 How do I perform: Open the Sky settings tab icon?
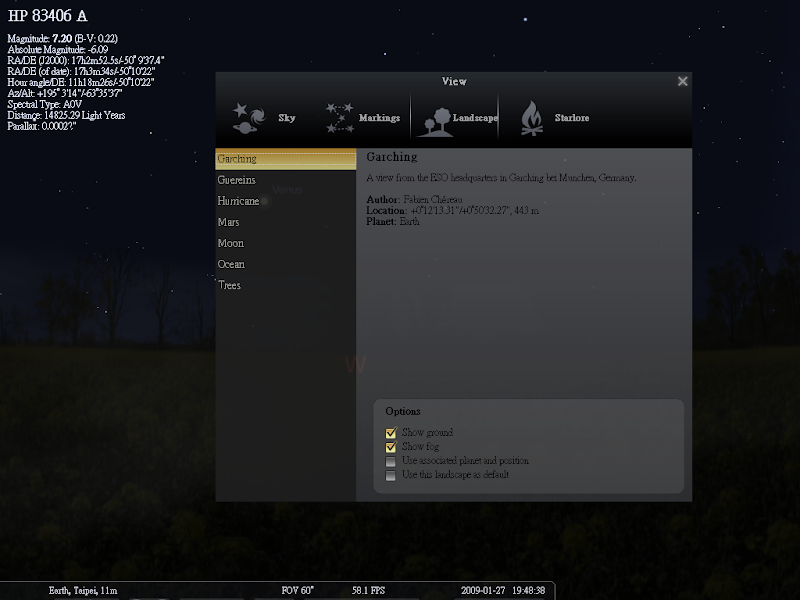coord(249,118)
